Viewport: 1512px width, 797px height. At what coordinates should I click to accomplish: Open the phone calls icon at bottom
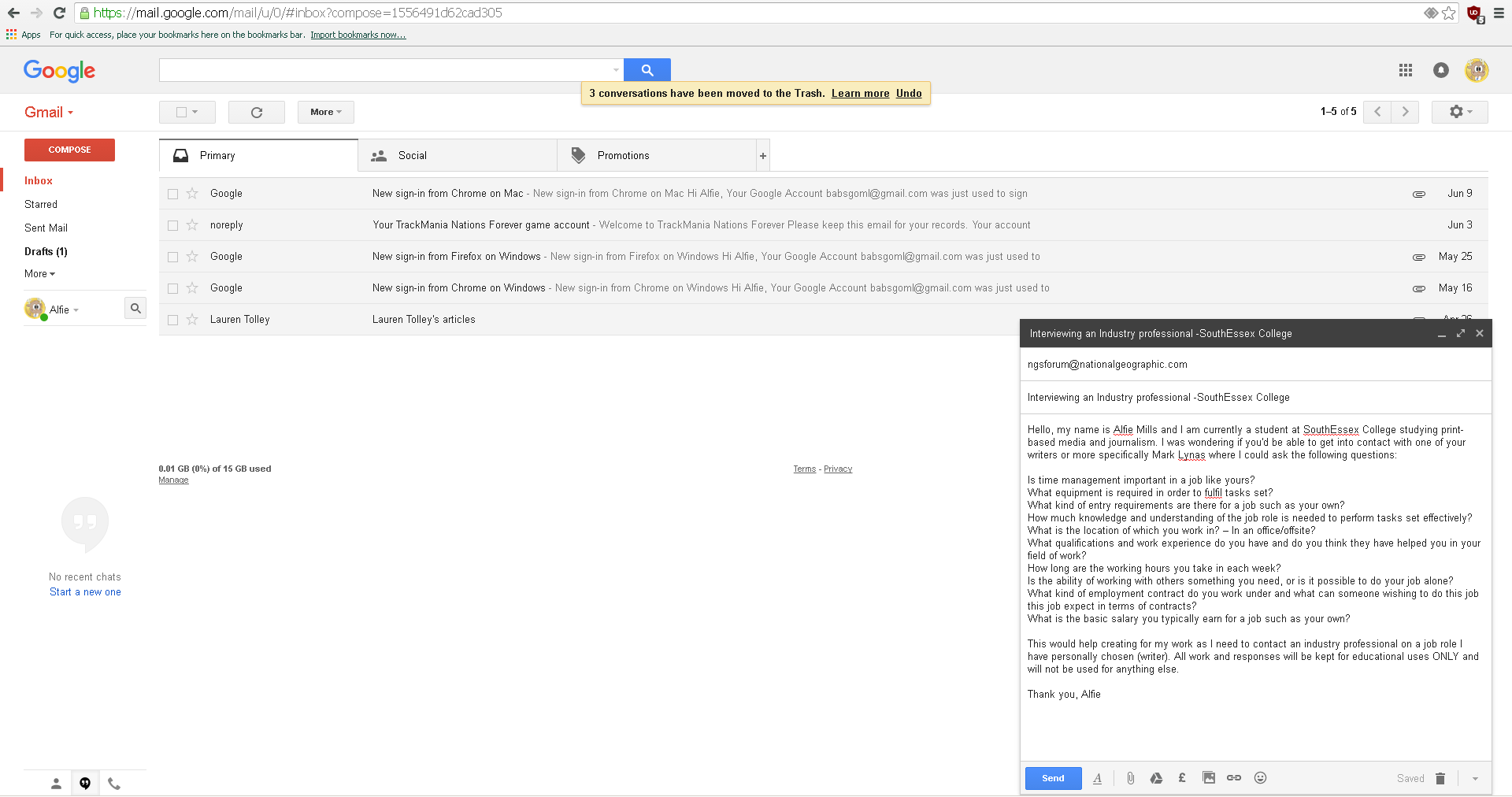114,784
